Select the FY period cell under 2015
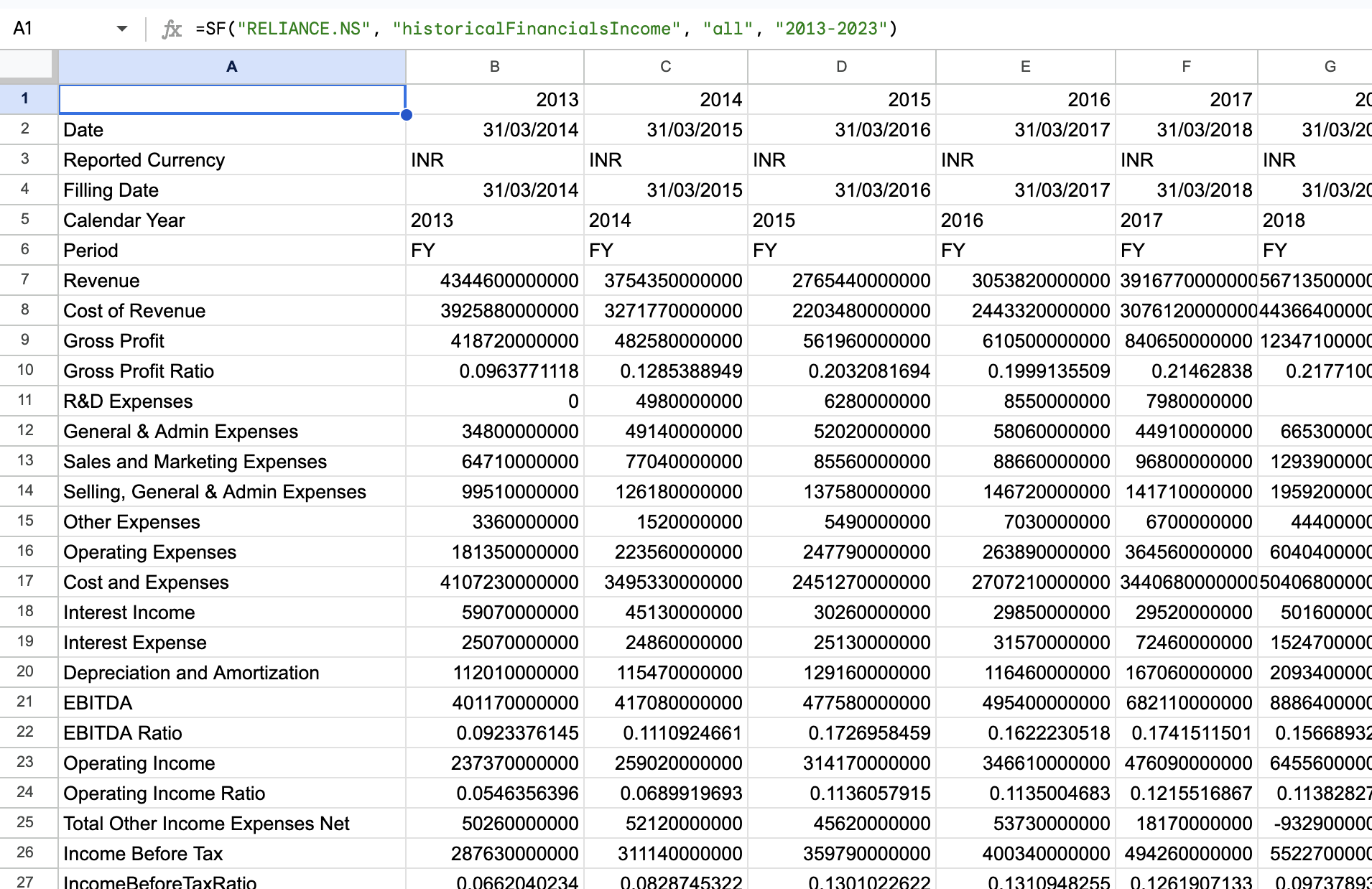The image size is (1372, 889). click(x=840, y=250)
